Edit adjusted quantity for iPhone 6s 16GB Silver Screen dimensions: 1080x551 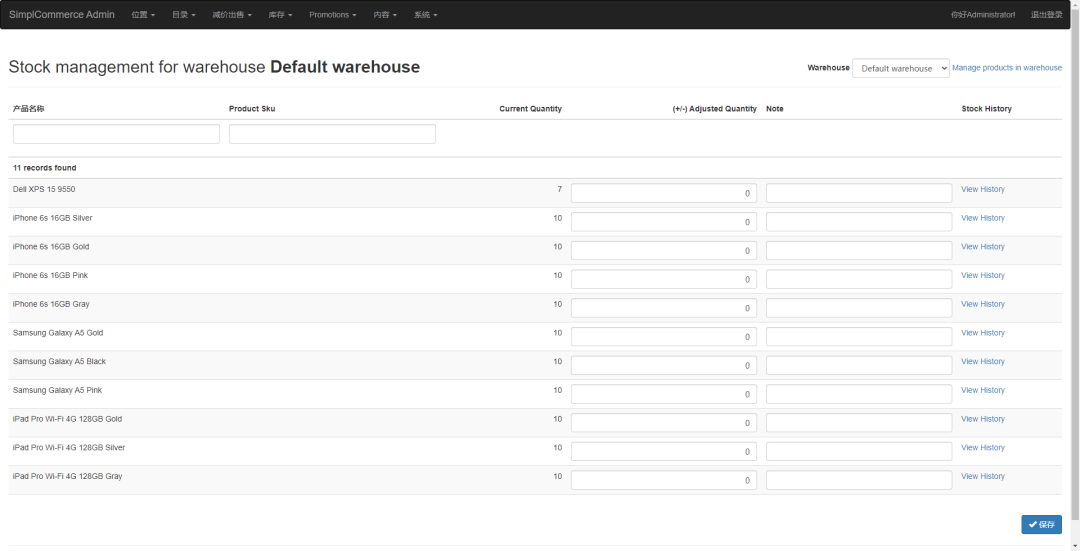tap(664, 222)
